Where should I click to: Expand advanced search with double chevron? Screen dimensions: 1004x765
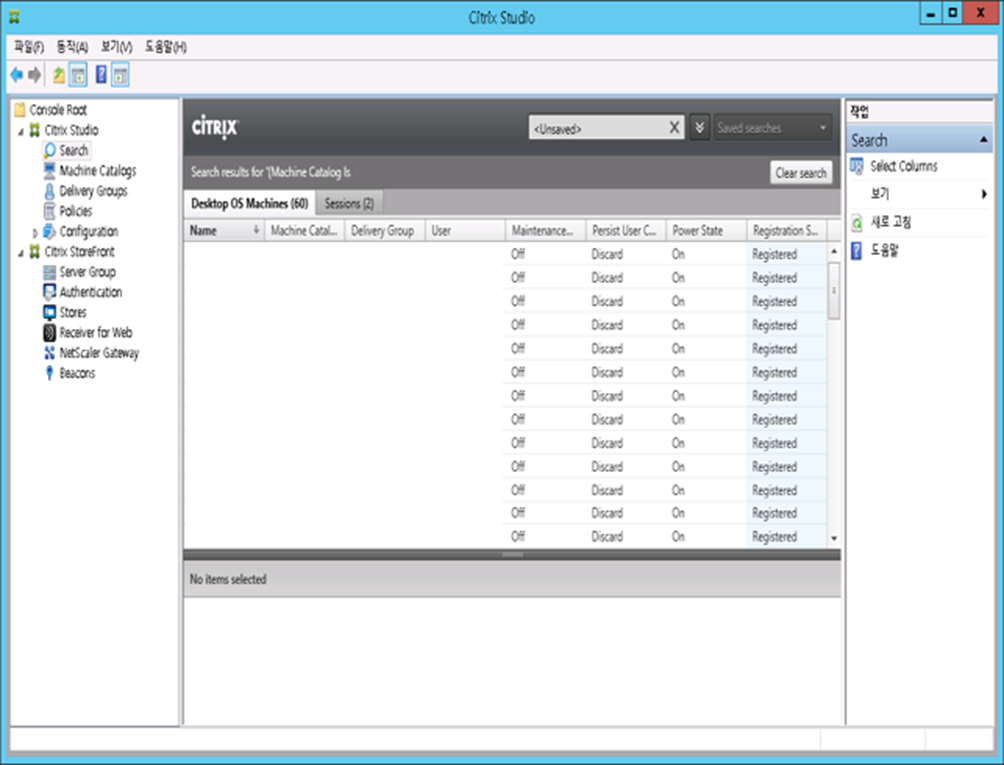tap(699, 128)
